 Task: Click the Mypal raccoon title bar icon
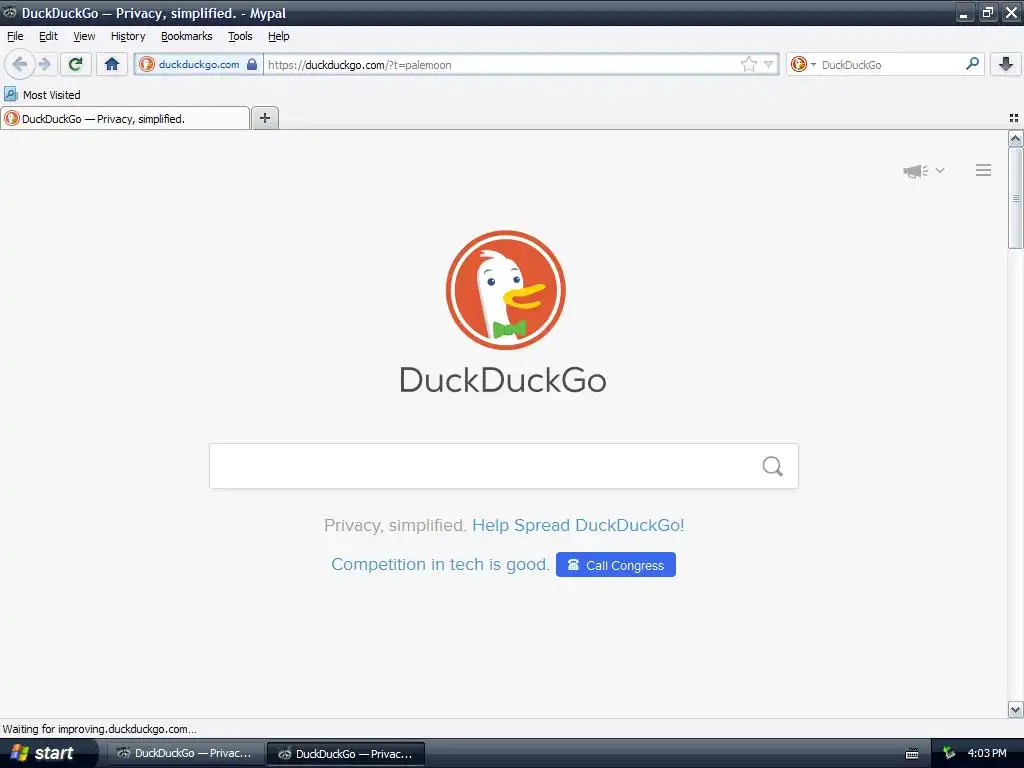[9, 12]
